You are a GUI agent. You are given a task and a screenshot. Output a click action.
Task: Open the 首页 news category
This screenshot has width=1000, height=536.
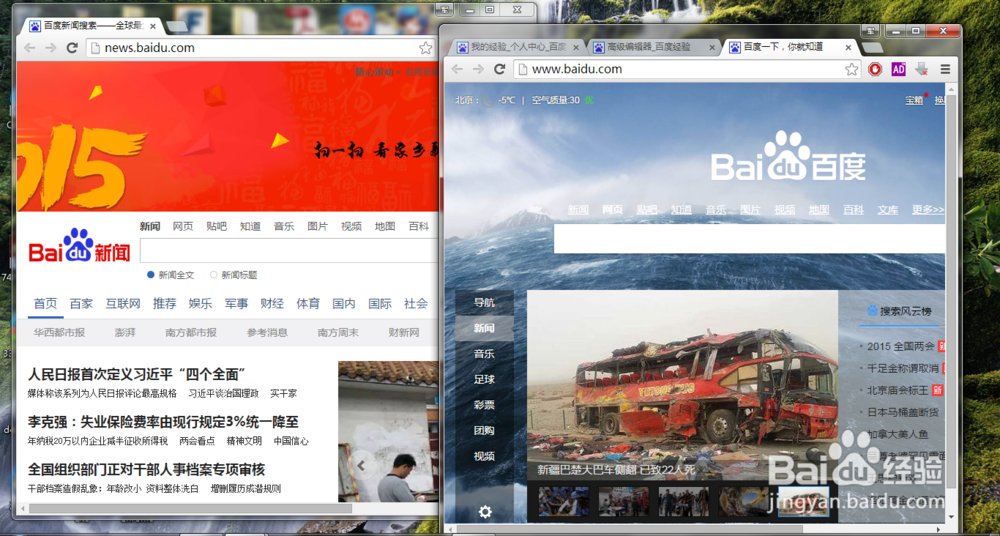(45, 304)
